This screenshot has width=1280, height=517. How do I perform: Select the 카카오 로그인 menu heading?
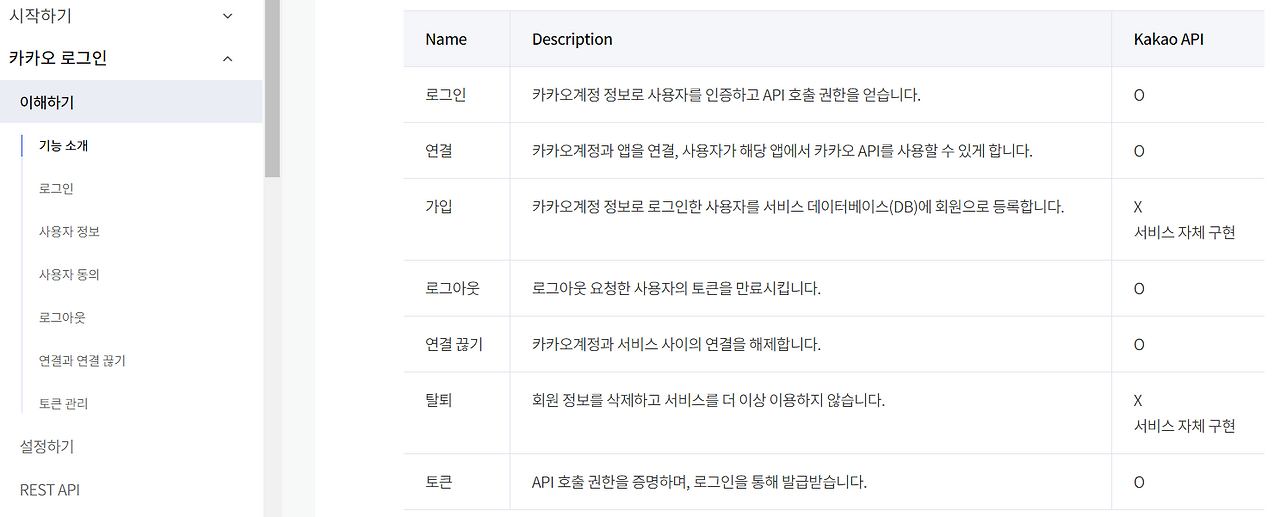pyautogui.click(x=57, y=59)
